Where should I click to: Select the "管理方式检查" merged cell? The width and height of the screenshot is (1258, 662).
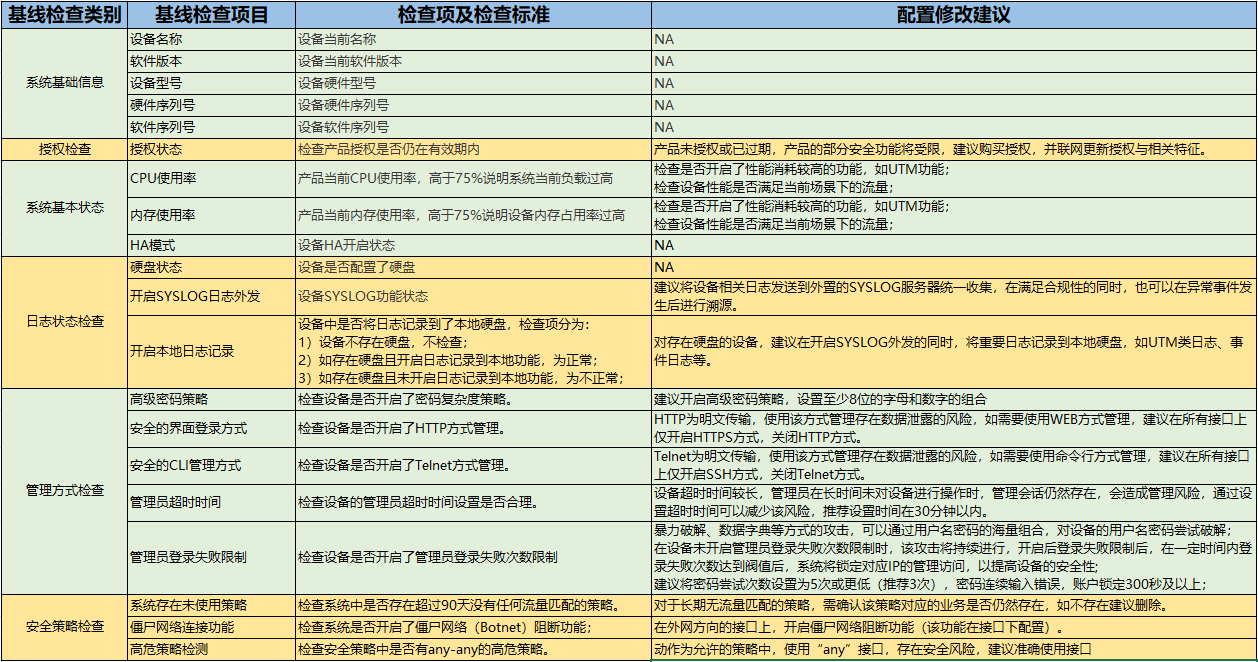[x=64, y=491]
